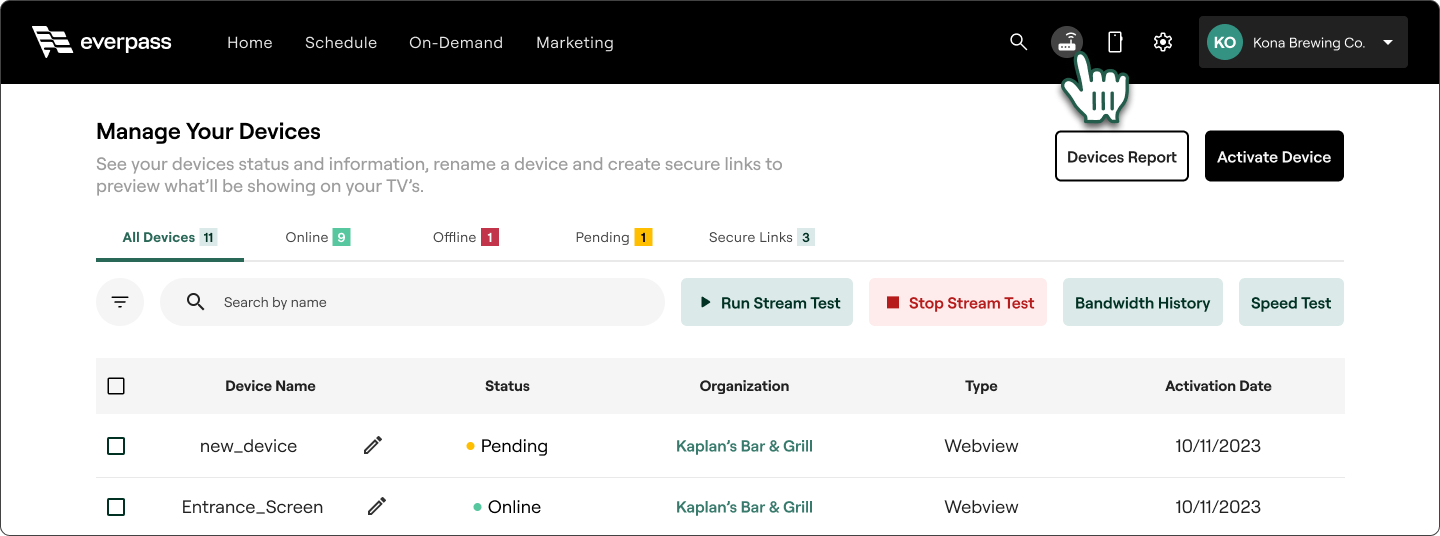Image resolution: width=1440 pixels, height=536 pixels.
Task: Open the search magnifier in top bar
Action: pyautogui.click(x=1018, y=42)
